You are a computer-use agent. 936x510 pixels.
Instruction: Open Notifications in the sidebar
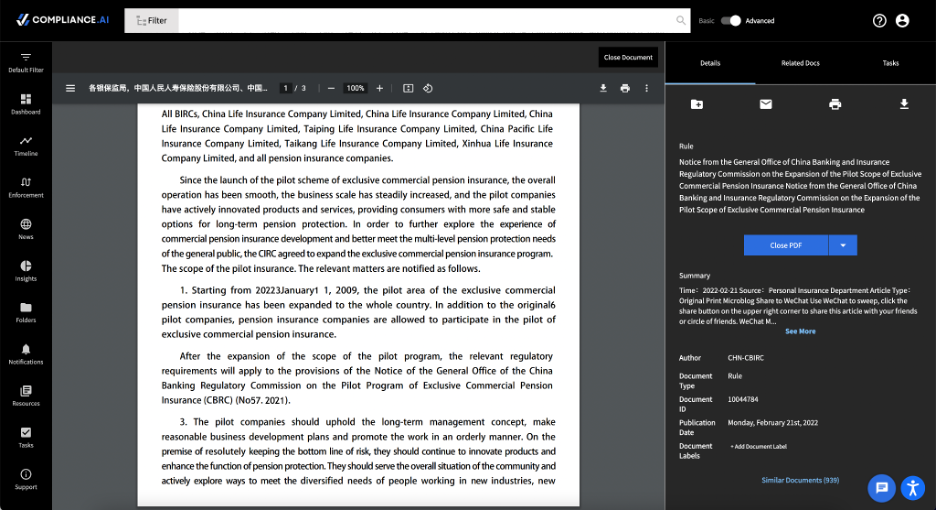point(26,354)
